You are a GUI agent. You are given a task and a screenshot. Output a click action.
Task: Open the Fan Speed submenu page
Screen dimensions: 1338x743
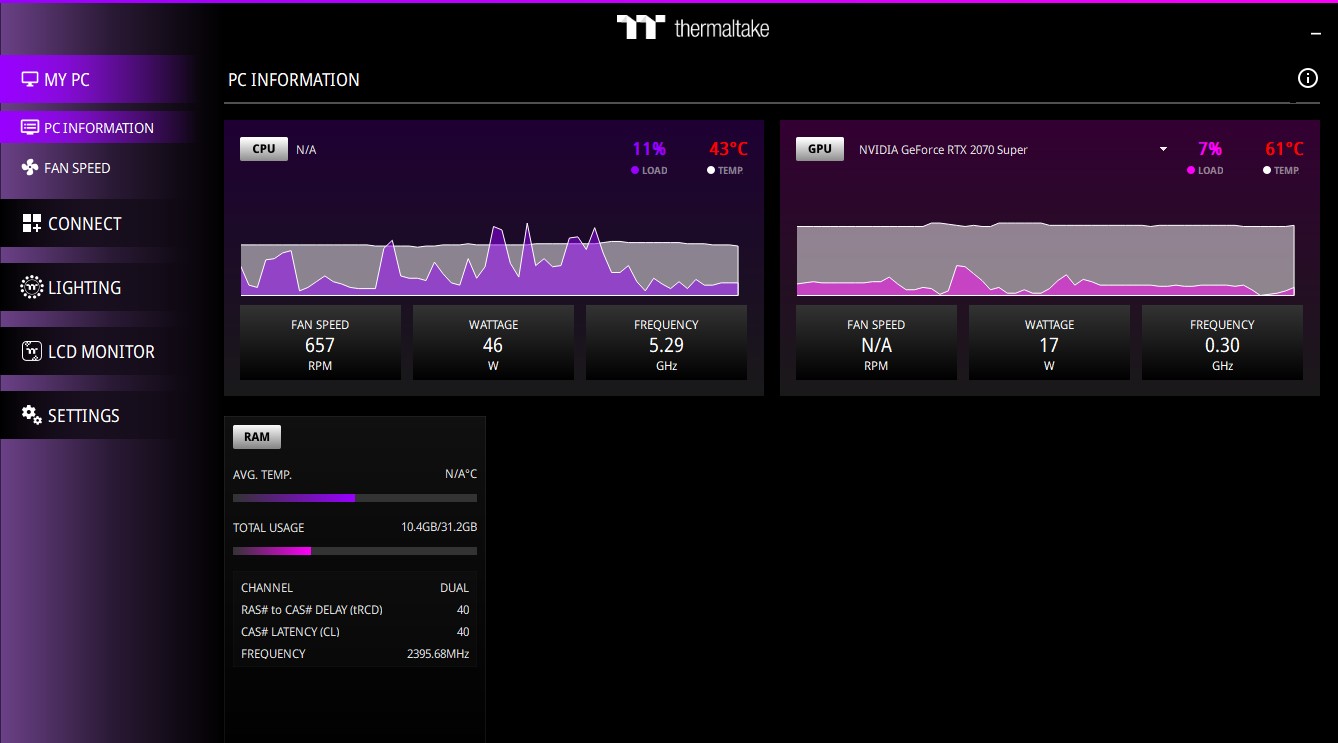[77, 168]
